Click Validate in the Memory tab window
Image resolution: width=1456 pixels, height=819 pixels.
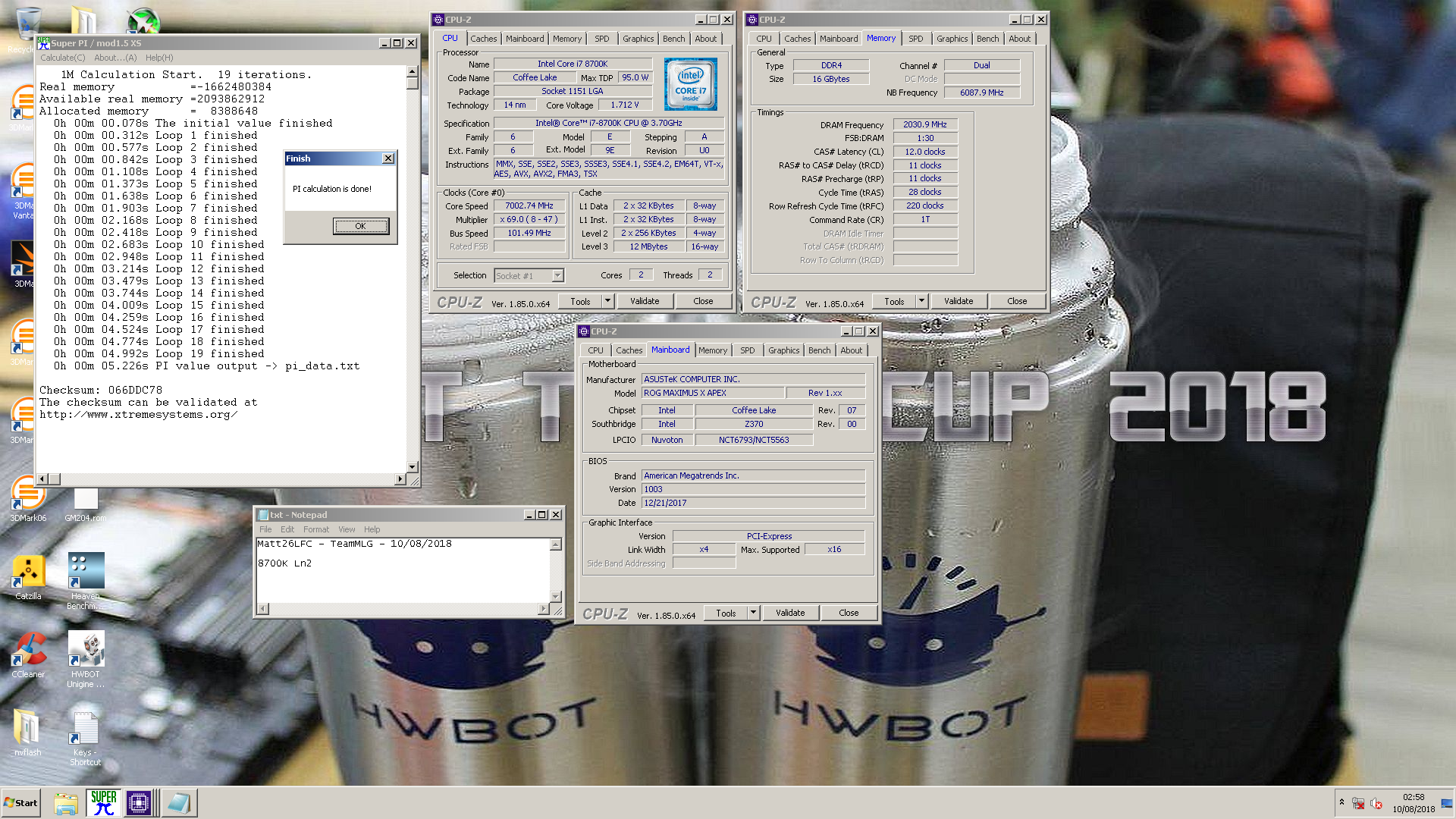coord(959,301)
